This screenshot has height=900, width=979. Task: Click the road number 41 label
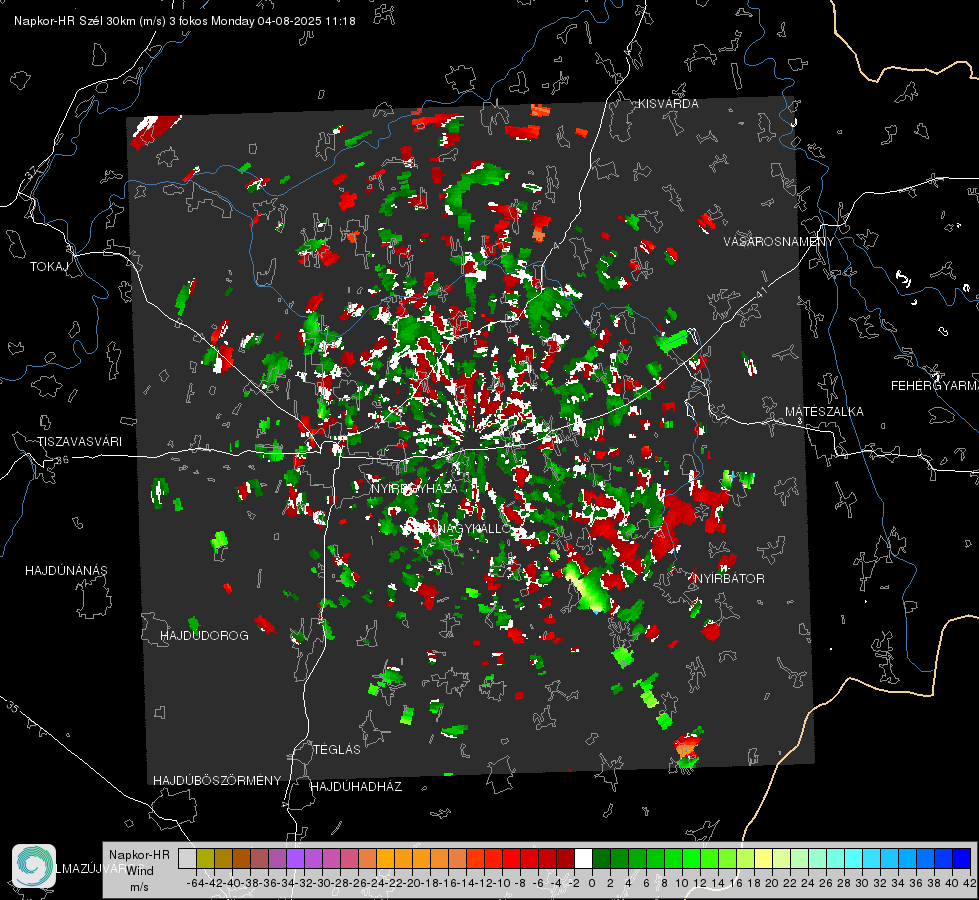[x=761, y=292]
